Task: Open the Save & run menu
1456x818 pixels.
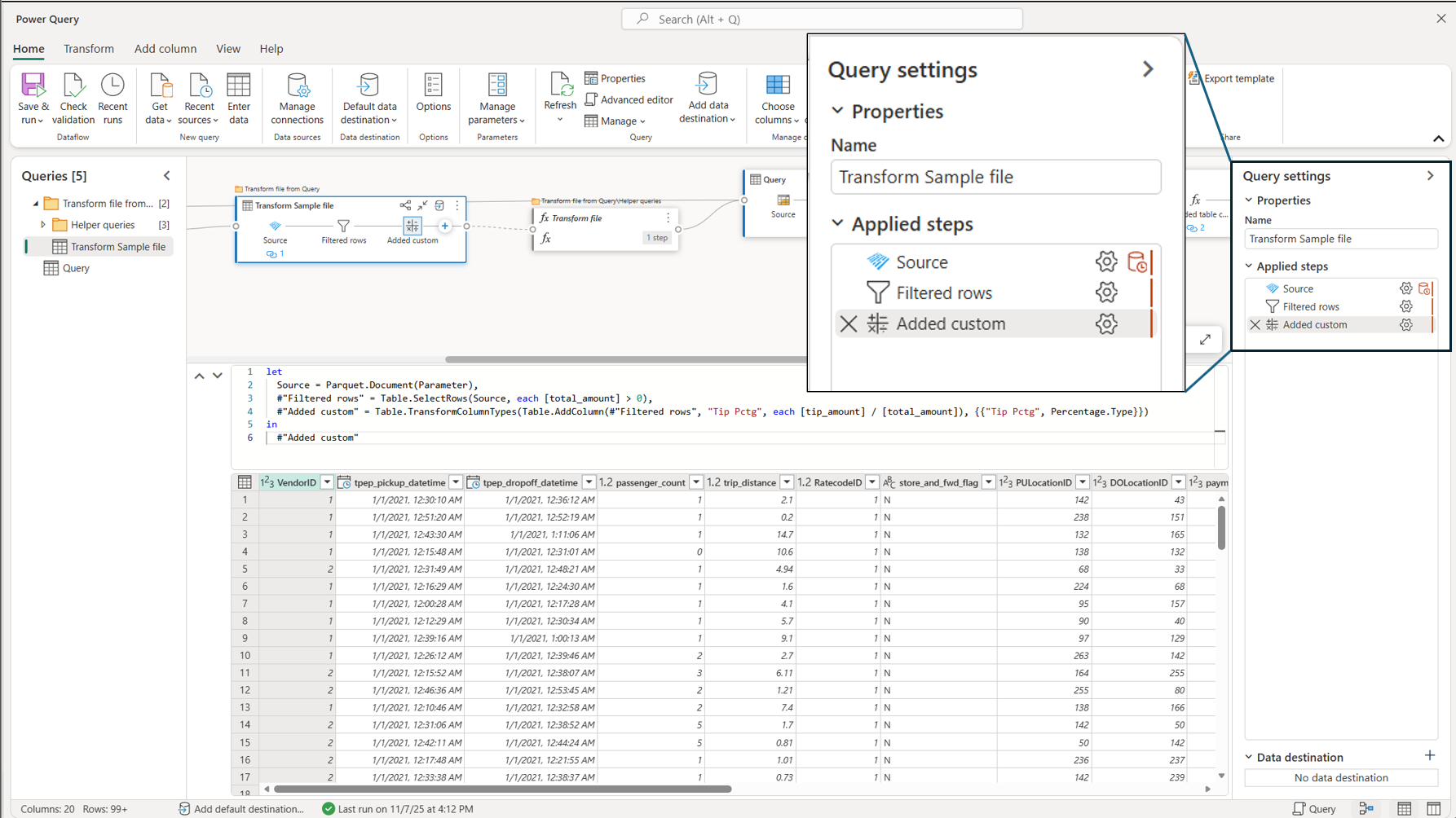Action: (x=33, y=99)
